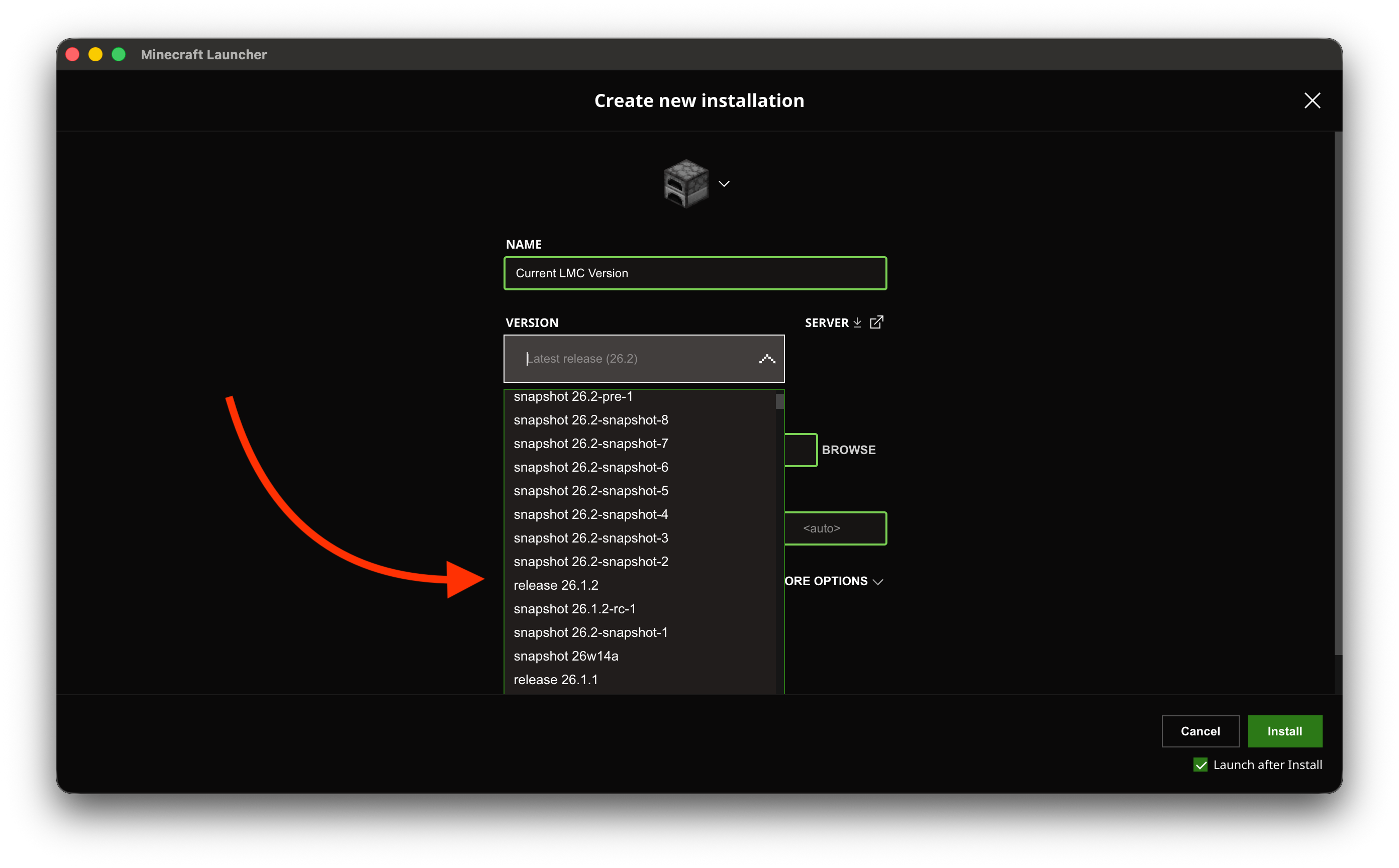Viewport: 1399px width, 868px height.
Task: Click the furnace block installation icon
Action: pos(686,183)
